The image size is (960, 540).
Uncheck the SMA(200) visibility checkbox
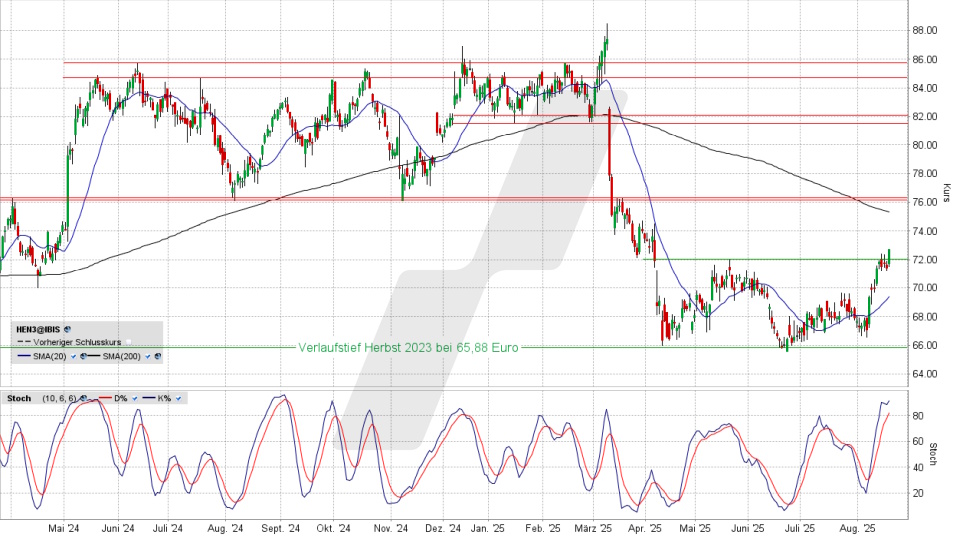point(148,356)
